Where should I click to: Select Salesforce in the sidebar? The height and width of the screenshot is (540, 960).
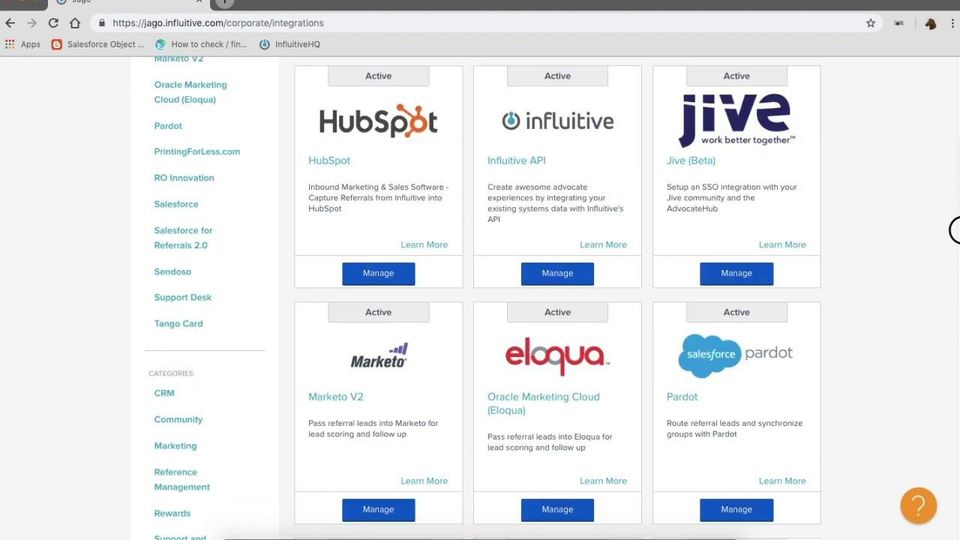(x=176, y=204)
